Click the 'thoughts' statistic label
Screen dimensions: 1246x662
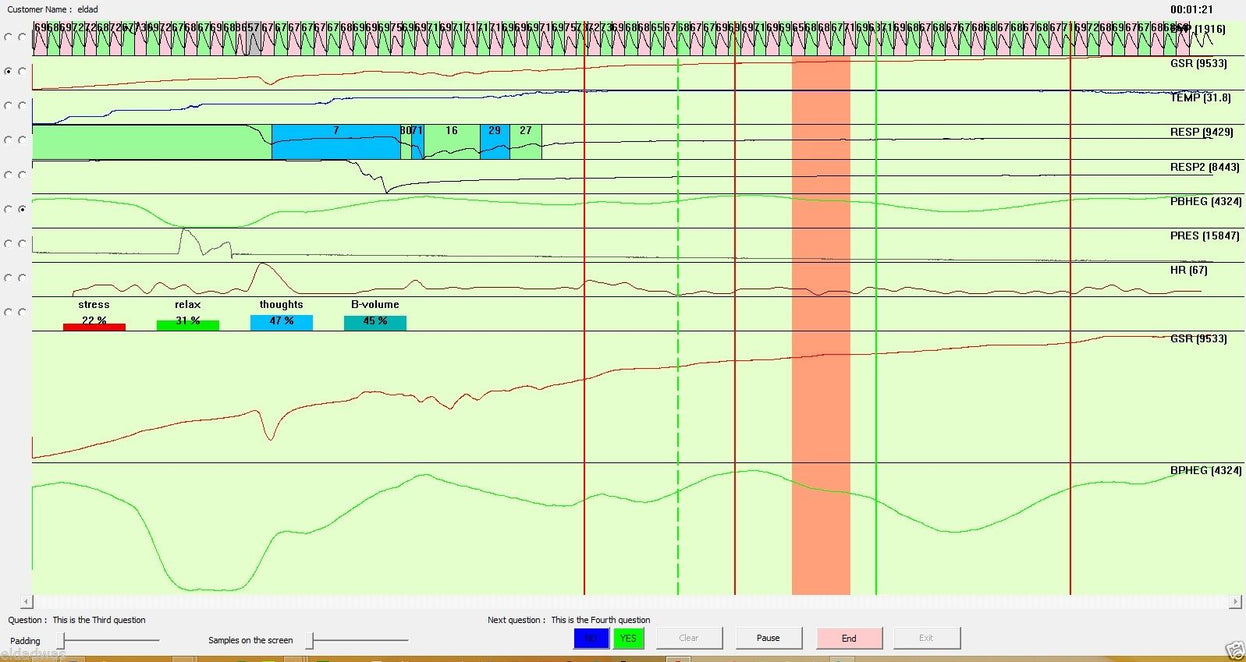click(x=281, y=304)
